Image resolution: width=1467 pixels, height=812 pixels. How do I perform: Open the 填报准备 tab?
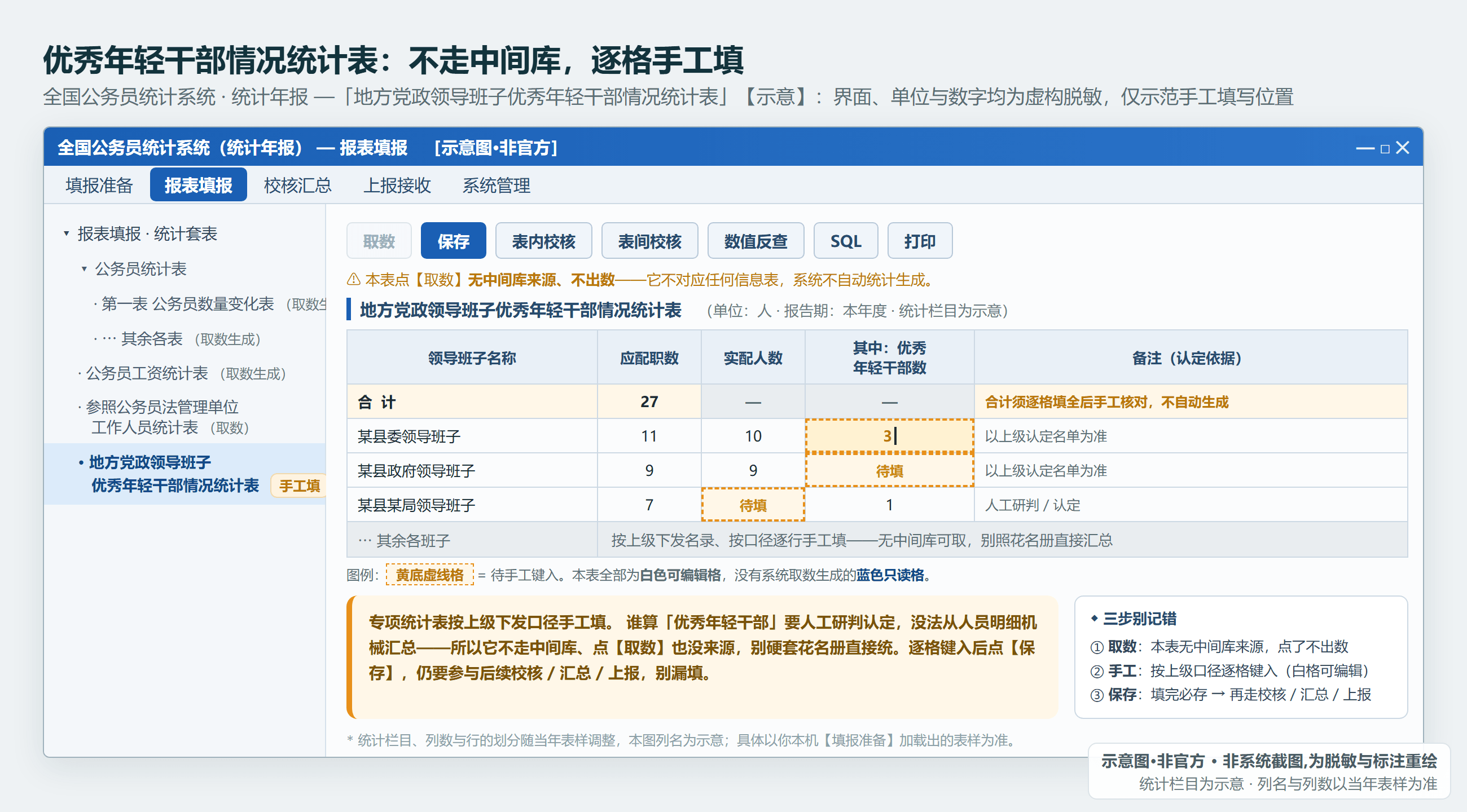coord(99,185)
